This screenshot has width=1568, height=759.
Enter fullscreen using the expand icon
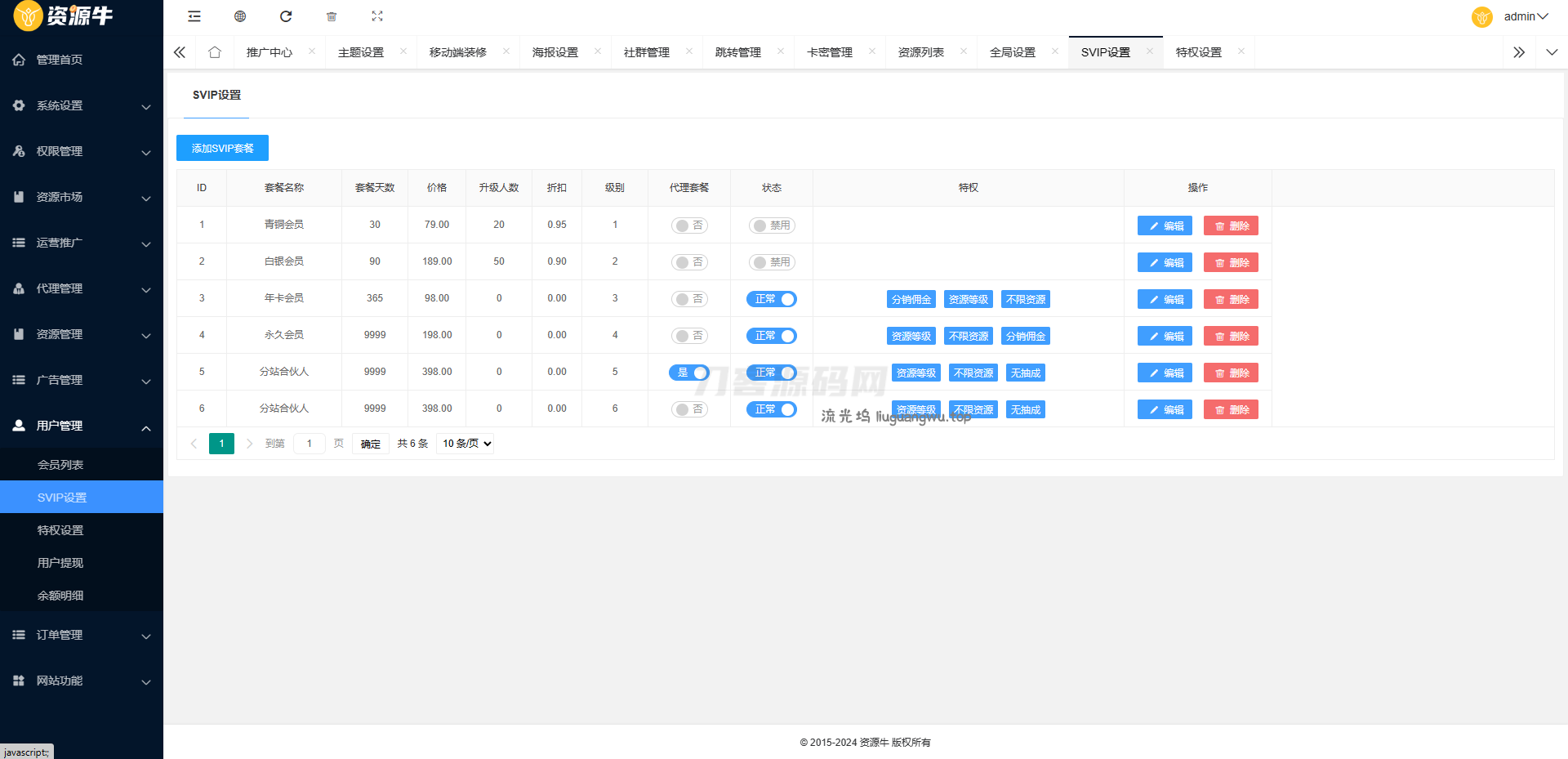click(377, 16)
